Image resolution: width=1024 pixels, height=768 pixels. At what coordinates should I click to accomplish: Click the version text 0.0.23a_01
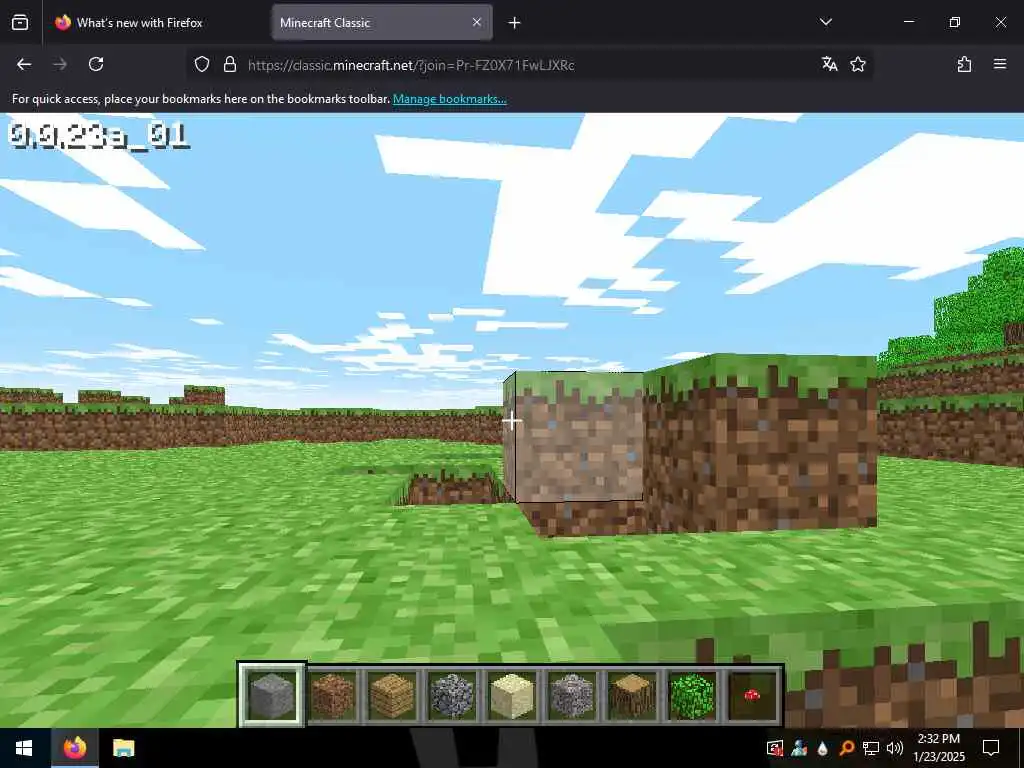click(x=99, y=136)
